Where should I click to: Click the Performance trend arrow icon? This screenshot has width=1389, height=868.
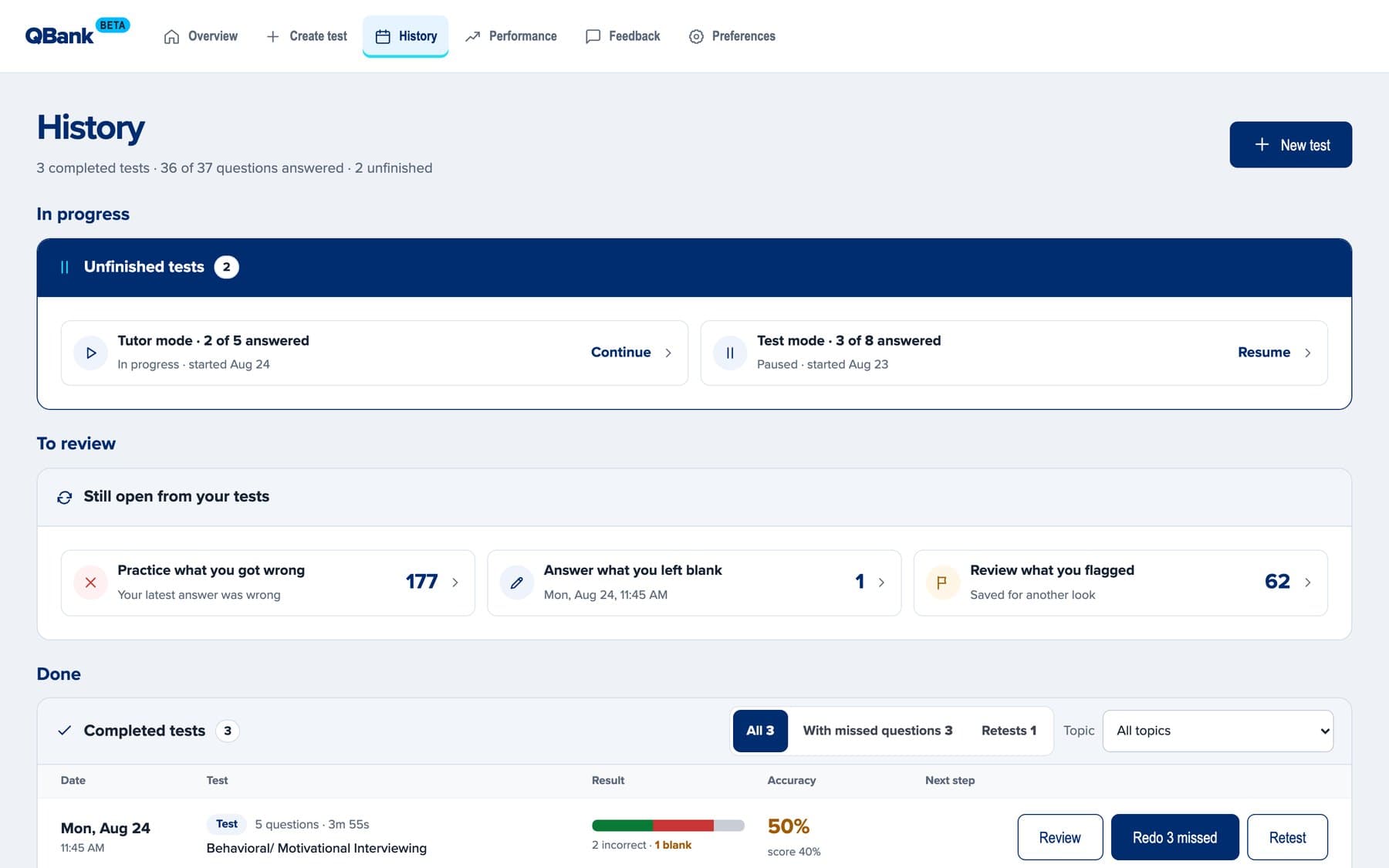tap(472, 36)
